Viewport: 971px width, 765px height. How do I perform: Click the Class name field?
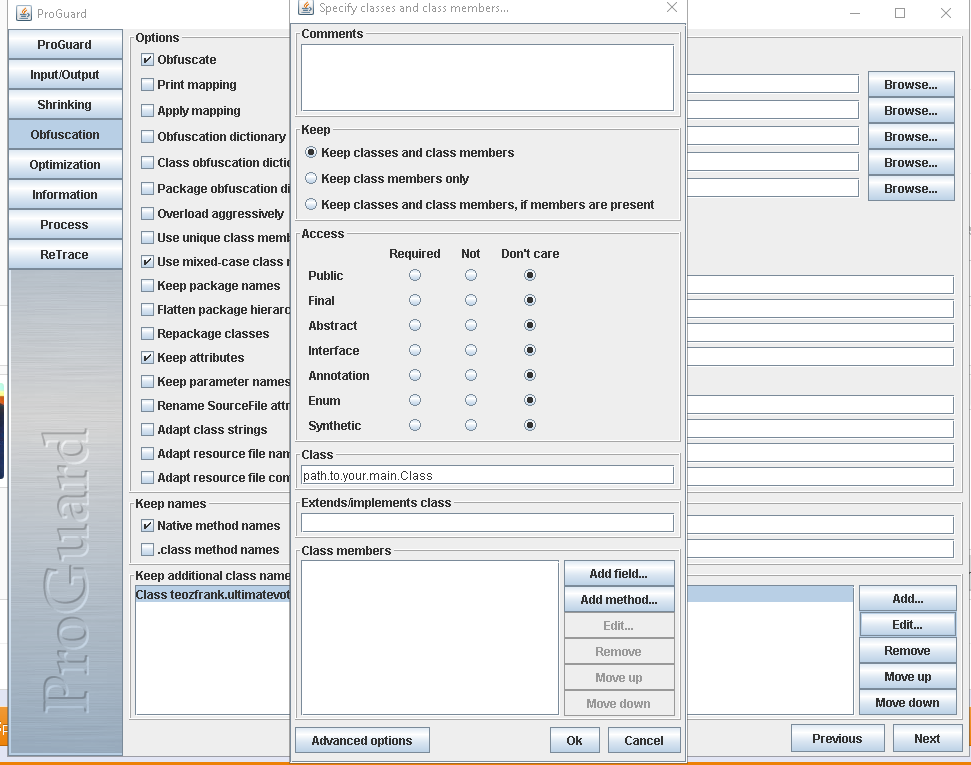(487, 475)
